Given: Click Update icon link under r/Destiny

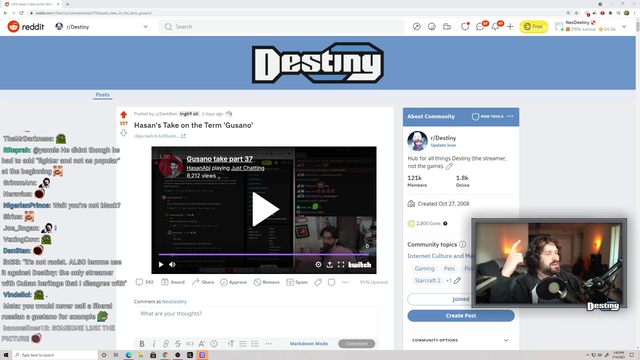Looking at the screenshot, I should (x=443, y=145).
